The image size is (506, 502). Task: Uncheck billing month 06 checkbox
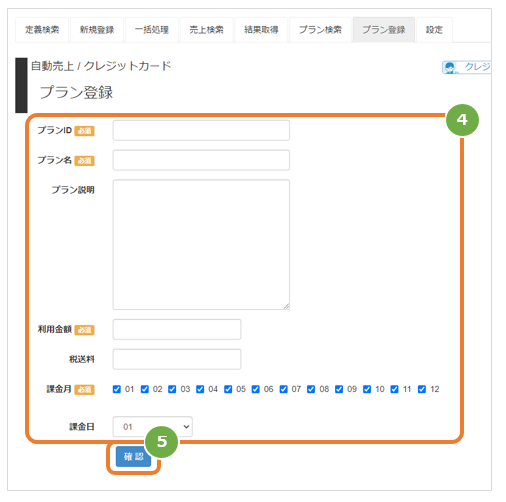[256, 389]
